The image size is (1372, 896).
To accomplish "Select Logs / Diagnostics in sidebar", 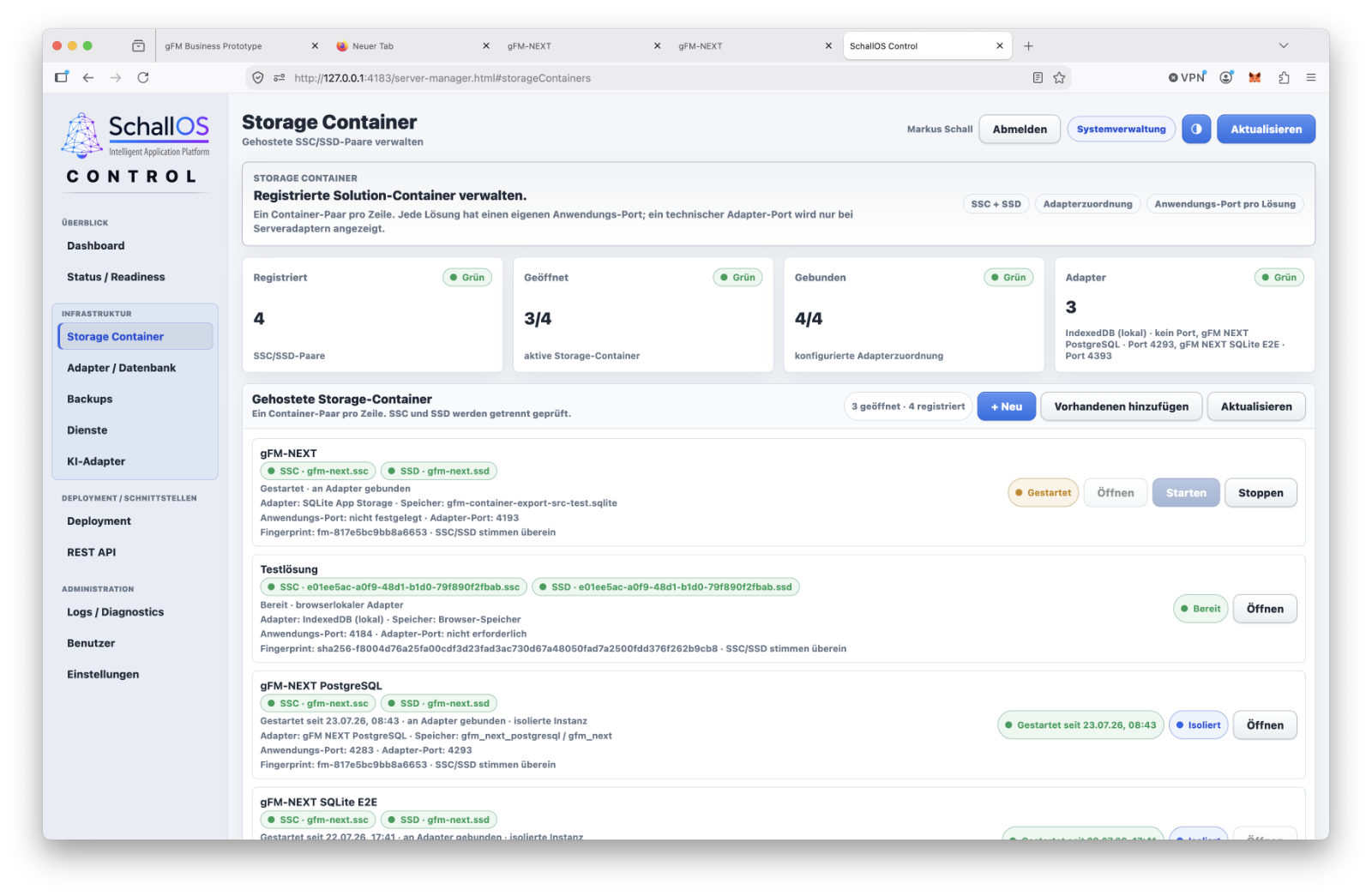I will point(115,612).
